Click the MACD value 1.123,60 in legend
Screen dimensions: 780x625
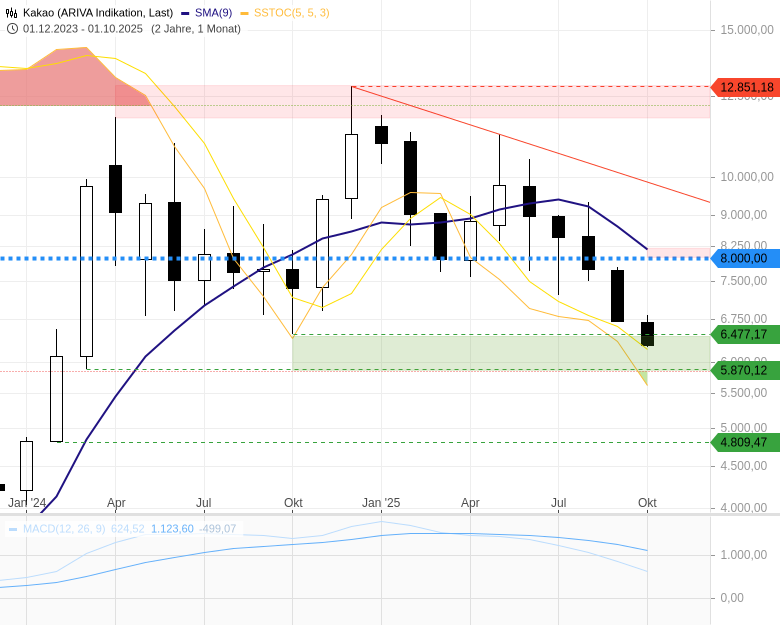coord(172,529)
